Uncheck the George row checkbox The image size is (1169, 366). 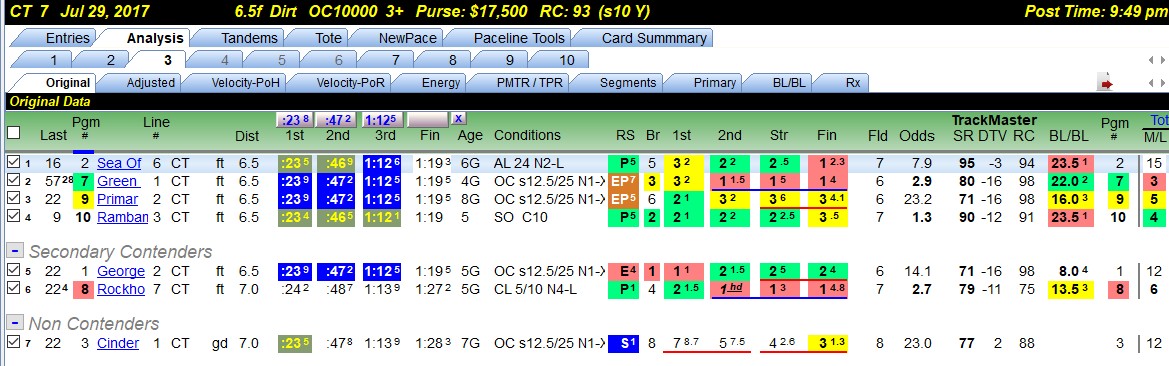pyautogui.click(x=13, y=271)
